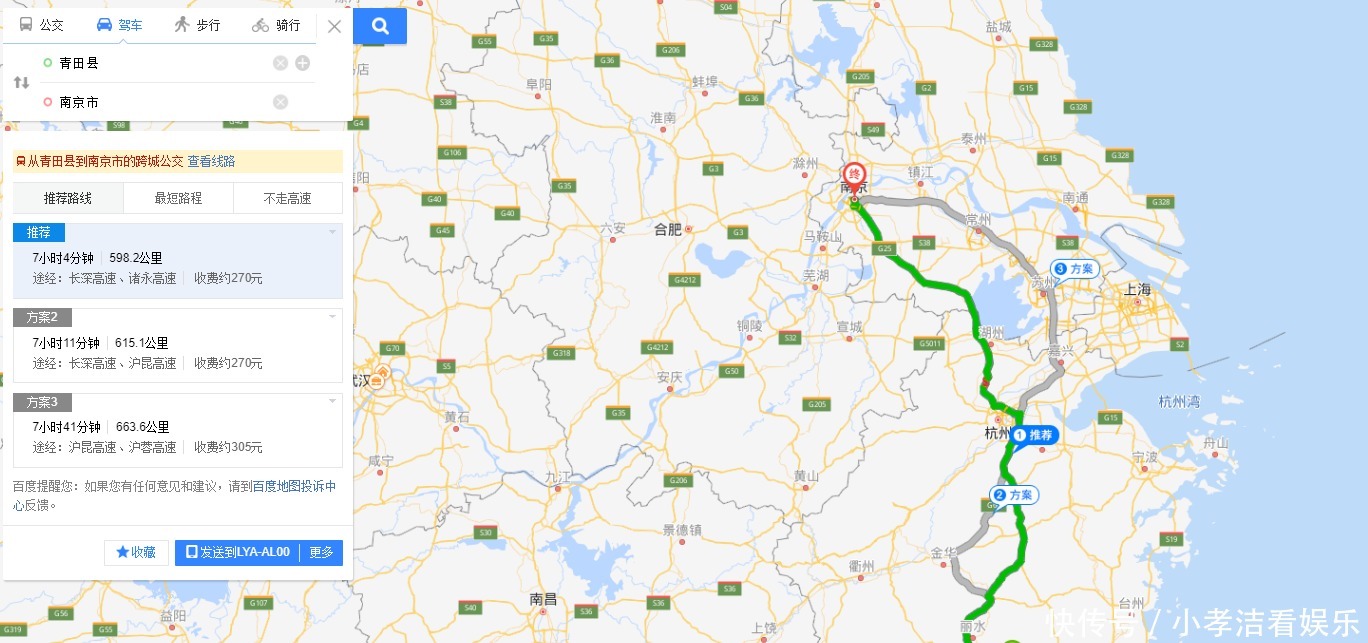This screenshot has height=643, width=1368.
Task: Expand 方案3 route details
Action: (332, 402)
